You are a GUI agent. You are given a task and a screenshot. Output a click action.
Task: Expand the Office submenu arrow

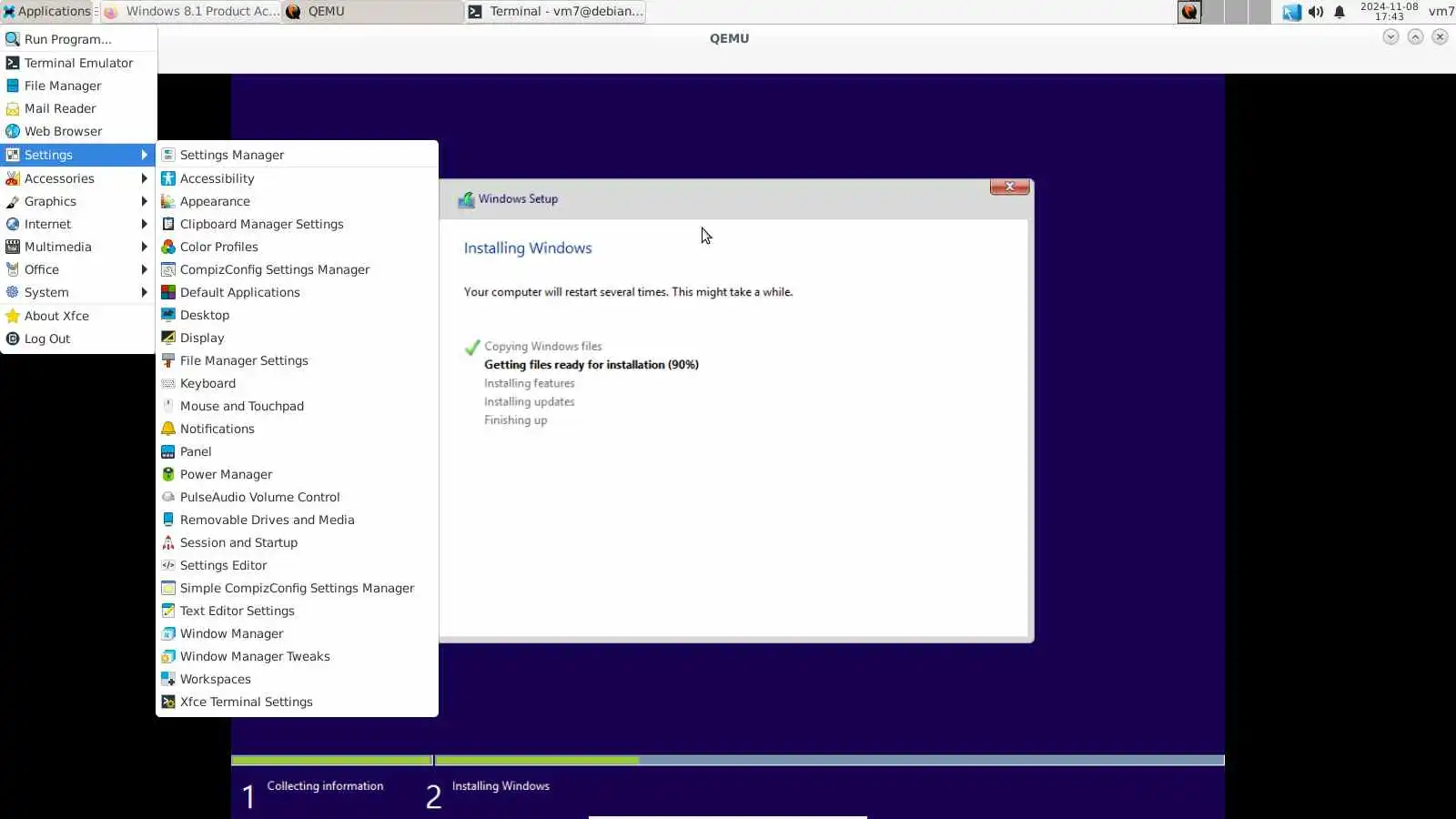click(144, 269)
